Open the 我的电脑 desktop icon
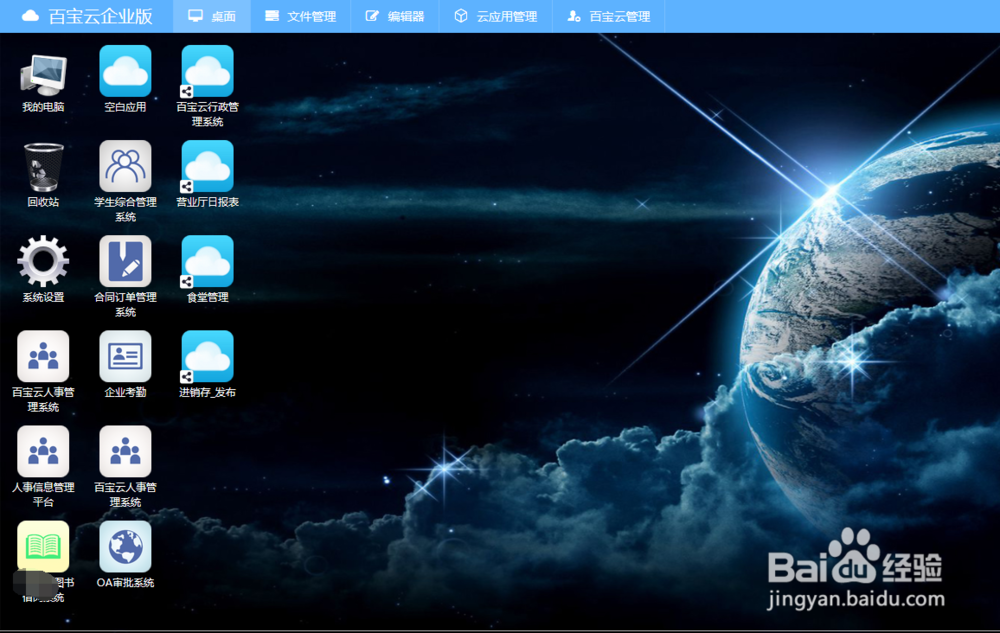Screen dimensions: 1000x633 43,74
